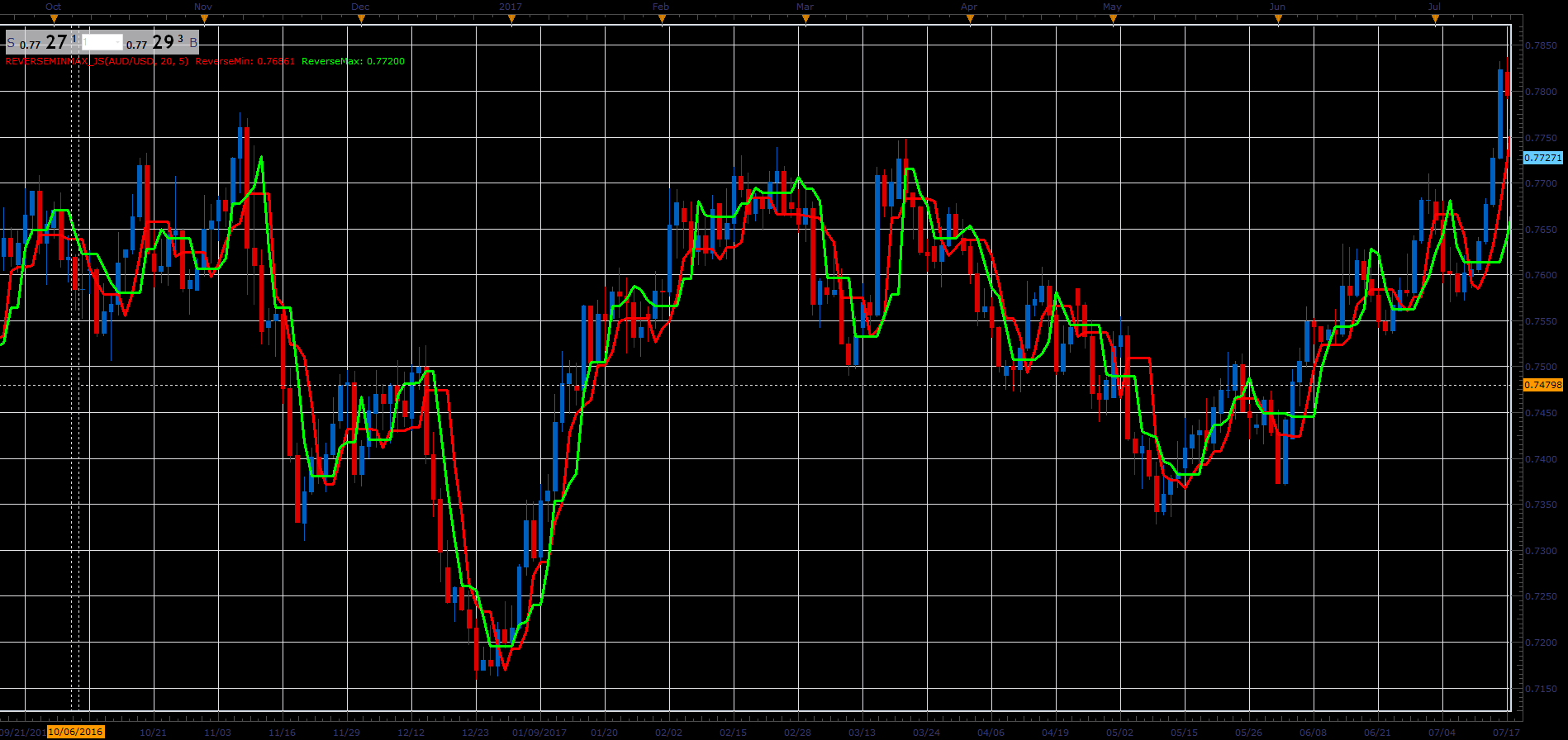Screen dimensions: 1568x740
Task: Click the 04/06 date axis label
Action: (x=991, y=733)
